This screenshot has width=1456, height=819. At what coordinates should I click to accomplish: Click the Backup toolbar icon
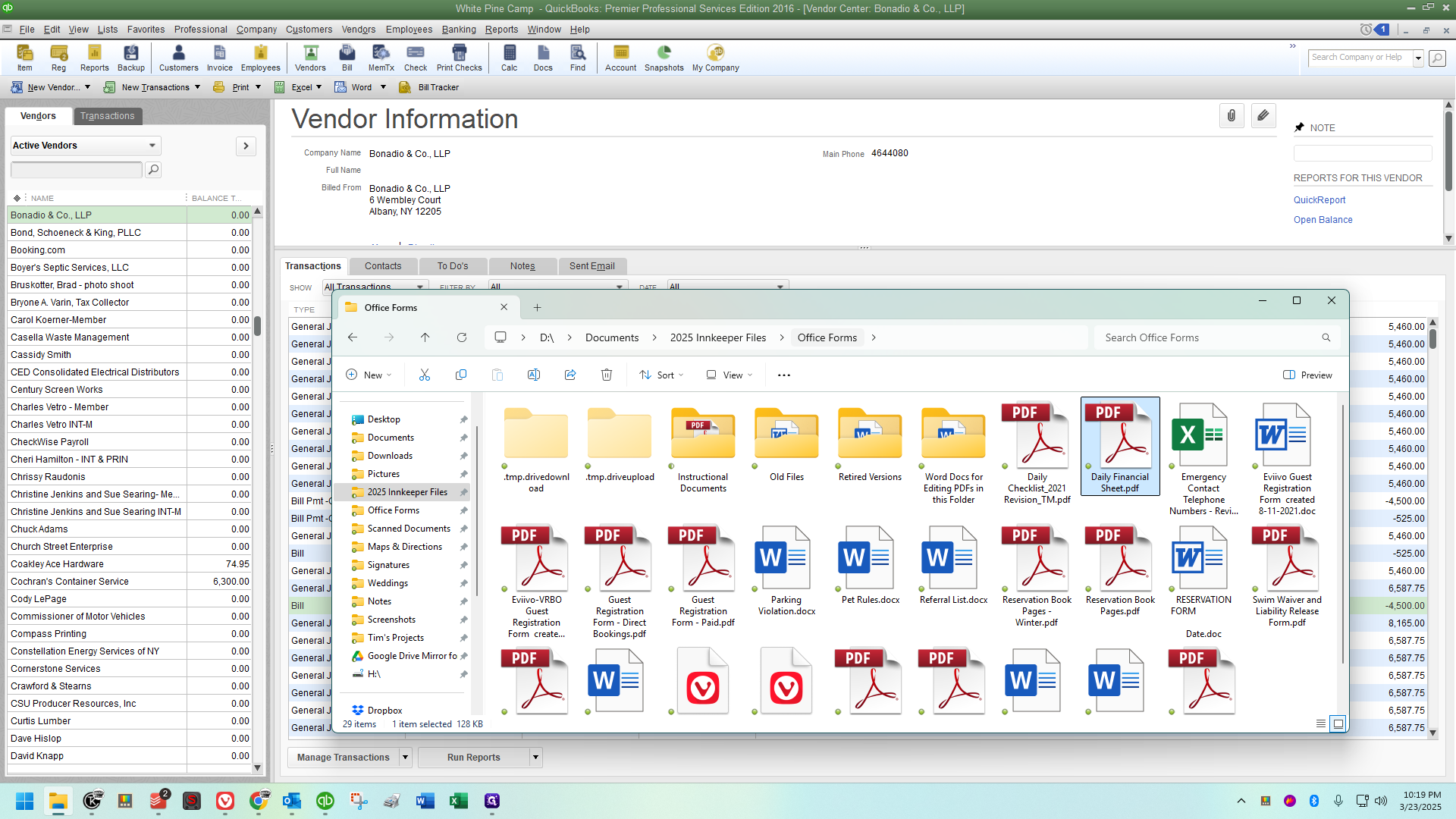click(130, 58)
